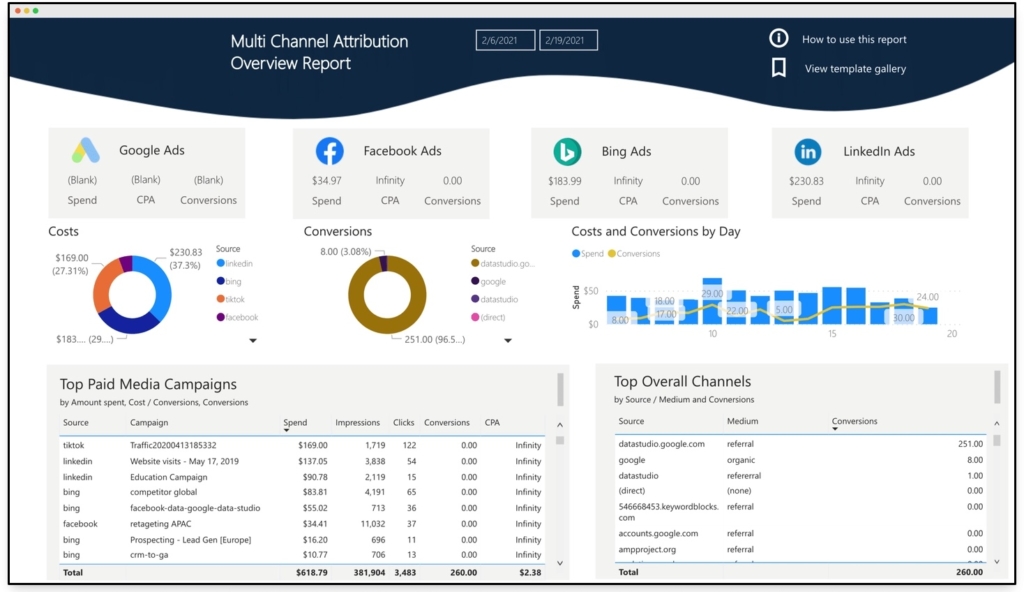Image resolution: width=1024 pixels, height=592 pixels.
Task: Select the retageting APAC campaign
Action: [x=302, y=524]
